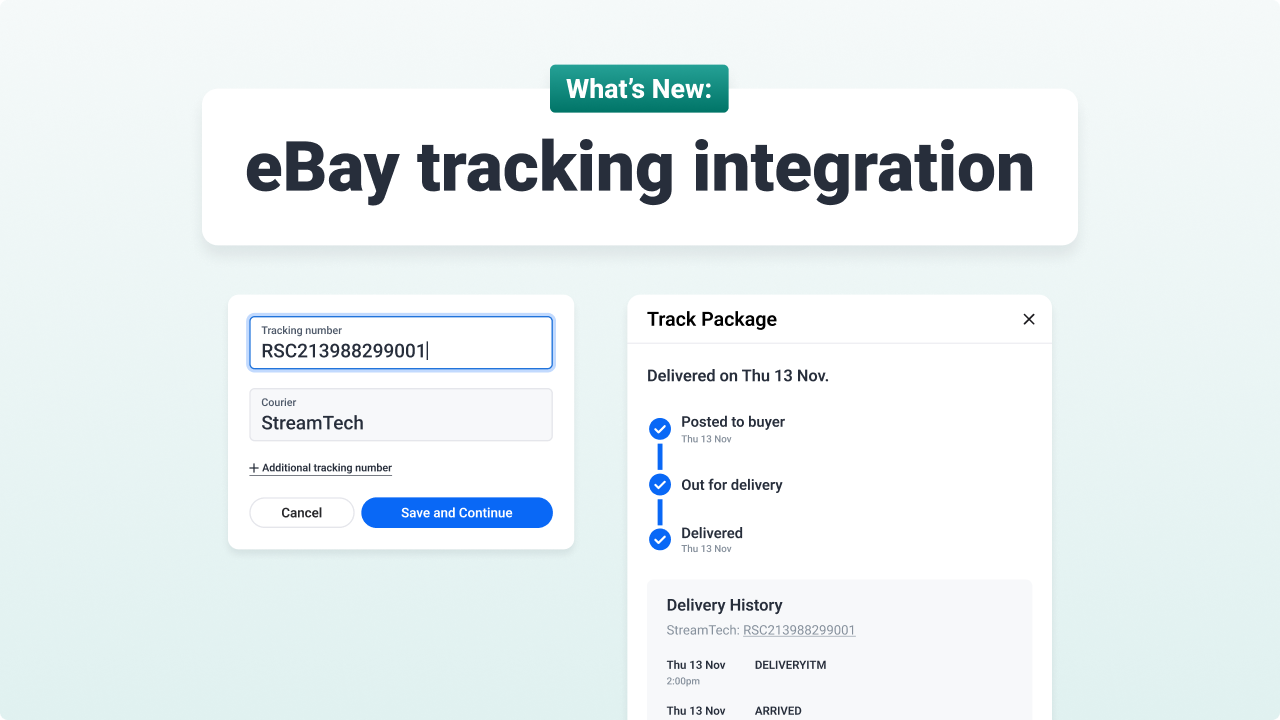The width and height of the screenshot is (1280, 720).
Task: Click the Cancel button
Action: pos(301,512)
